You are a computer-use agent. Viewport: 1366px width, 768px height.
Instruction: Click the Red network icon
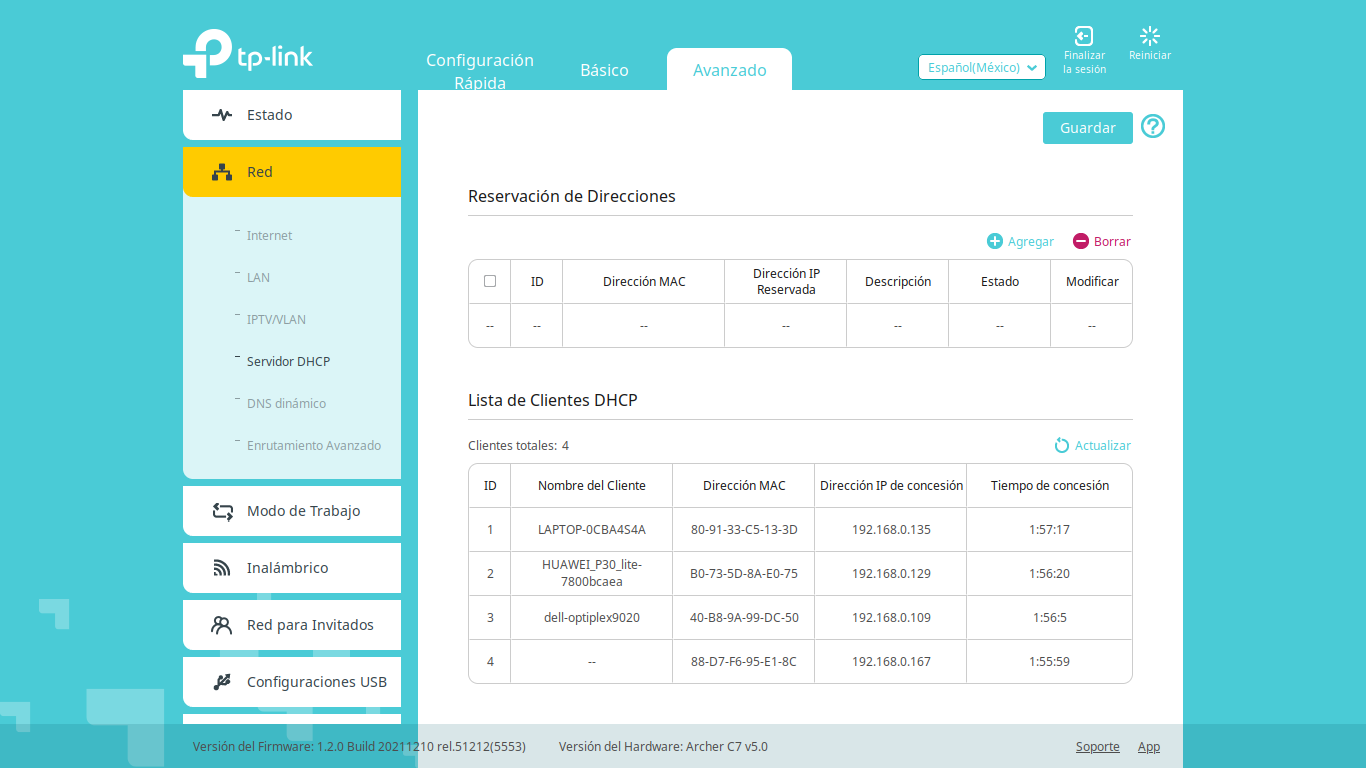pyautogui.click(x=222, y=172)
